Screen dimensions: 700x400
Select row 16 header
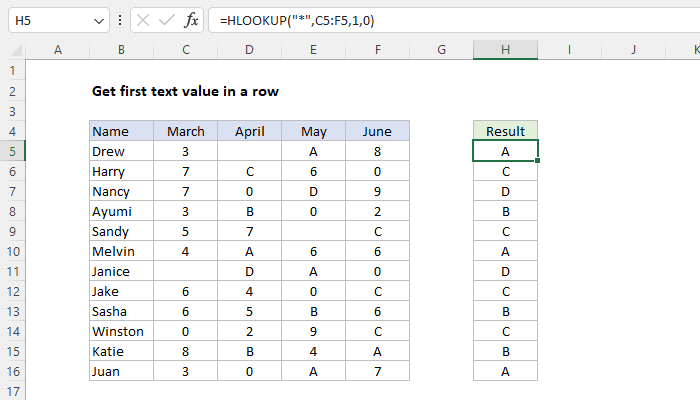point(12,371)
